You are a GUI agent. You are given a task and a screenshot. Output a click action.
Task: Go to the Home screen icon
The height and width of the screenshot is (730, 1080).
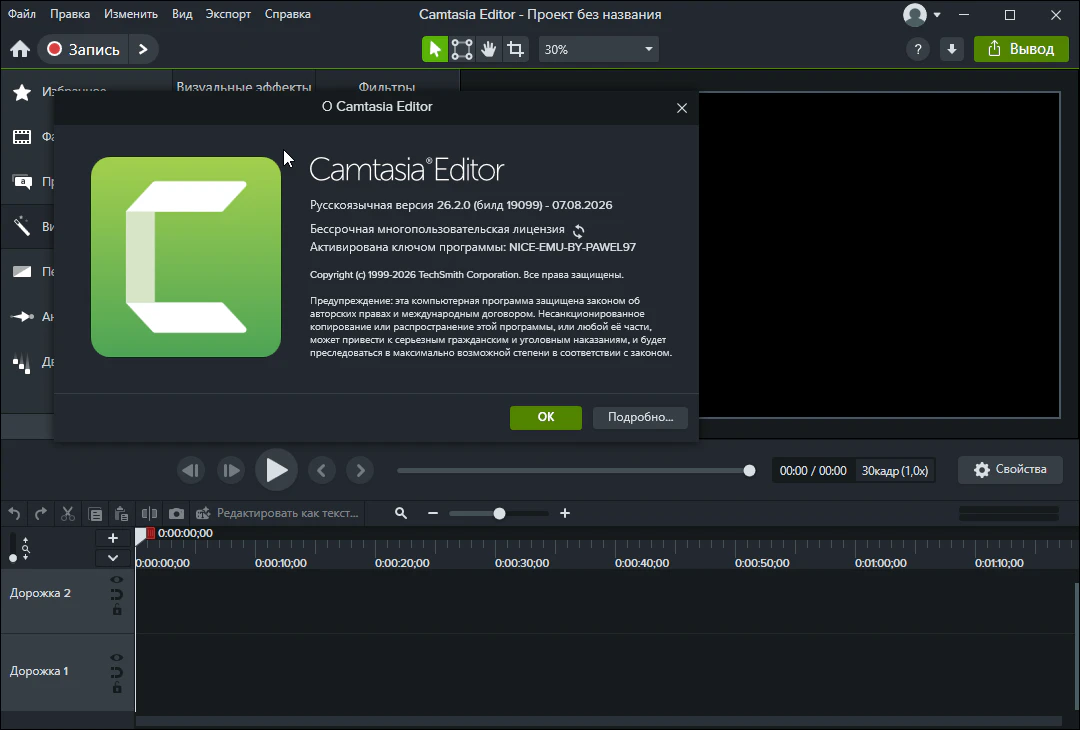point(20,49)
